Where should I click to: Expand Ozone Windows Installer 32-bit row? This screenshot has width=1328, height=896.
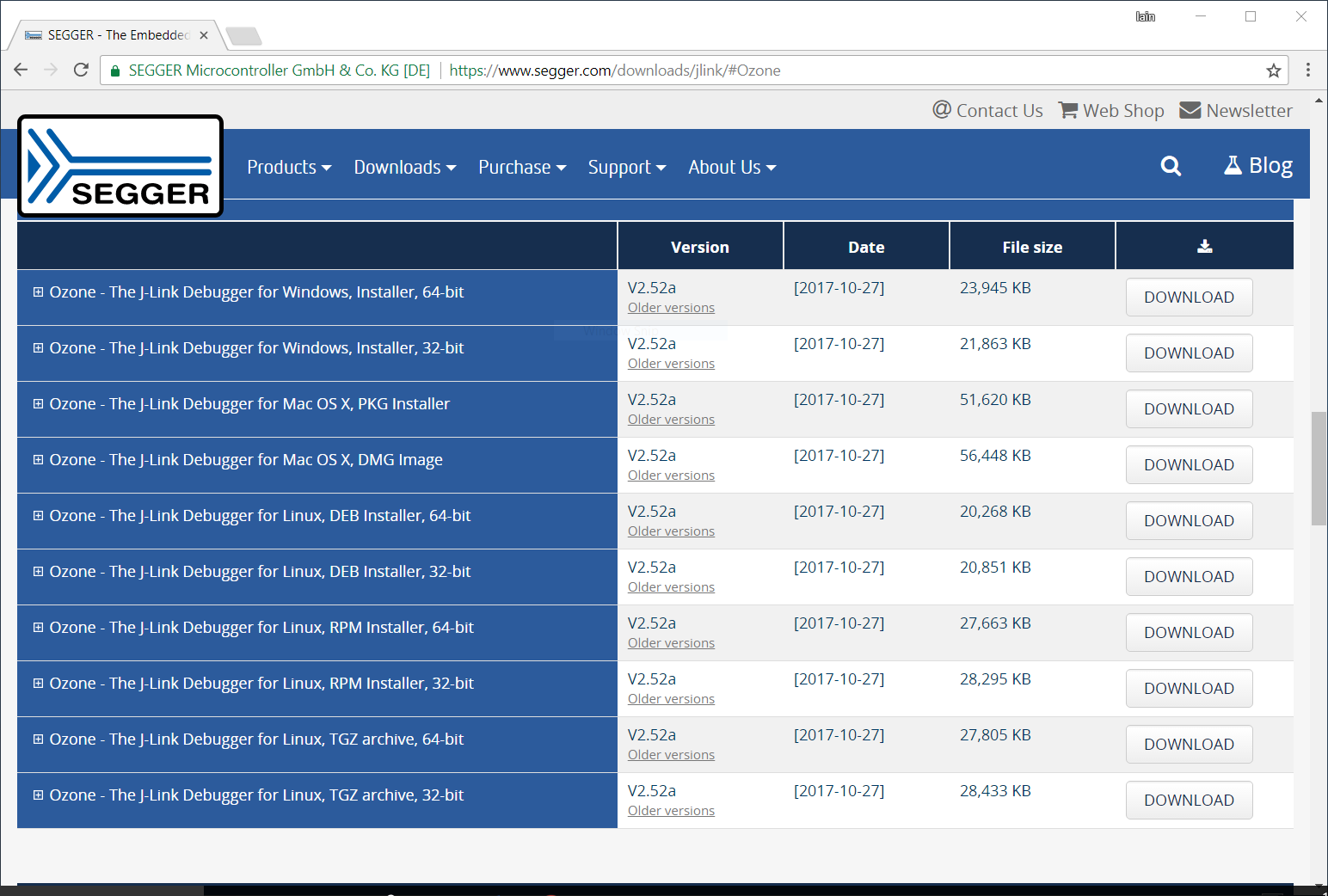[38, 348]
